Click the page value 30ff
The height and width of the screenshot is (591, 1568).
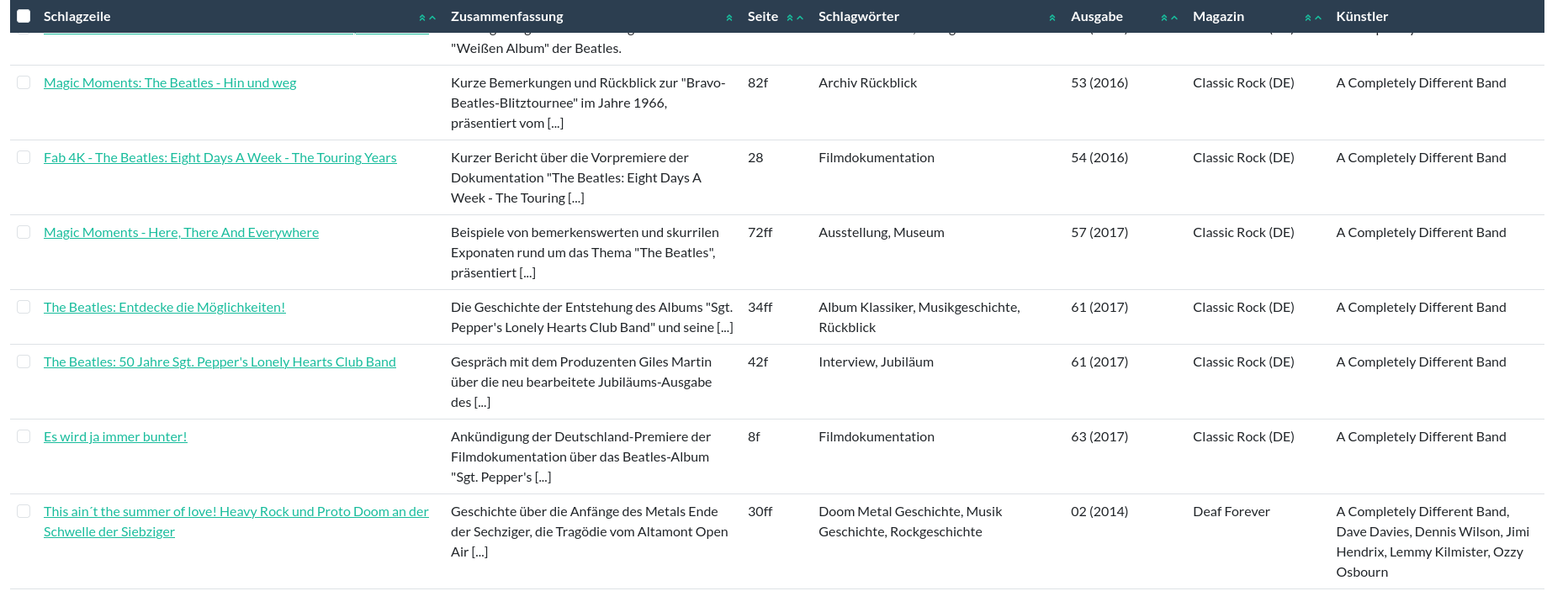pos(760,511)
